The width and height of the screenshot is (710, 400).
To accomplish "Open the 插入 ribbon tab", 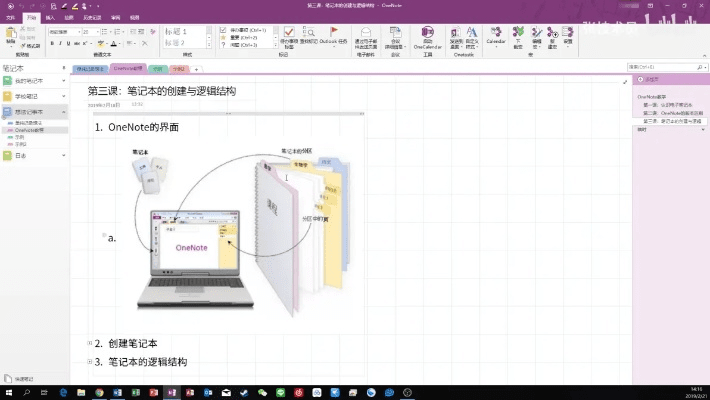I will click(x=50, y=17).
